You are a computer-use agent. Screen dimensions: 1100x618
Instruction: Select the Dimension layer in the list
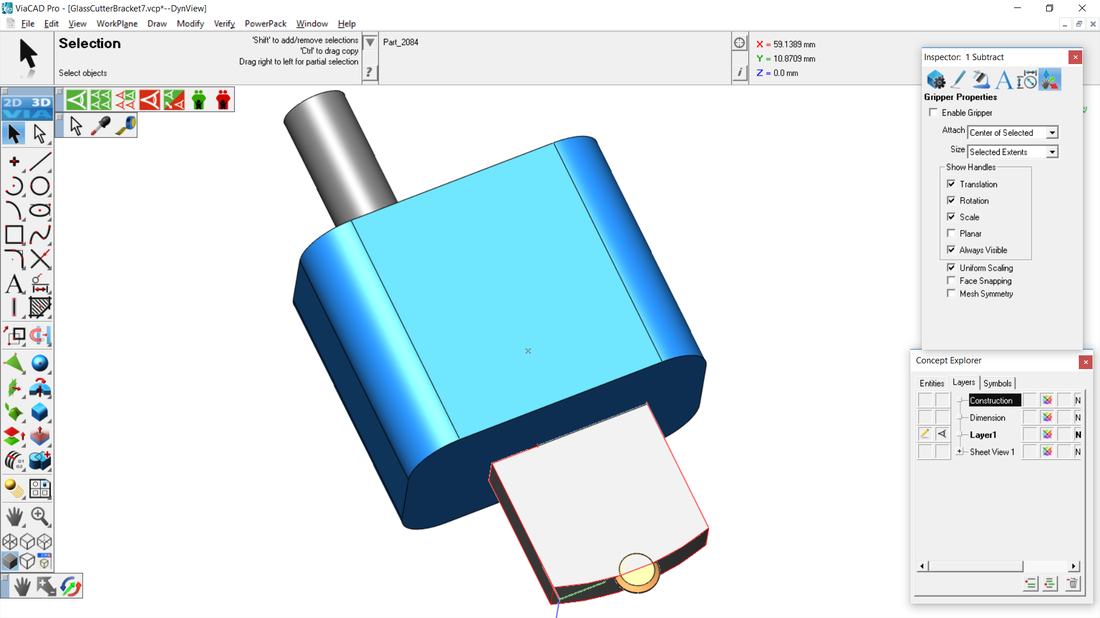pyautogui.click(x=987, y=418)
